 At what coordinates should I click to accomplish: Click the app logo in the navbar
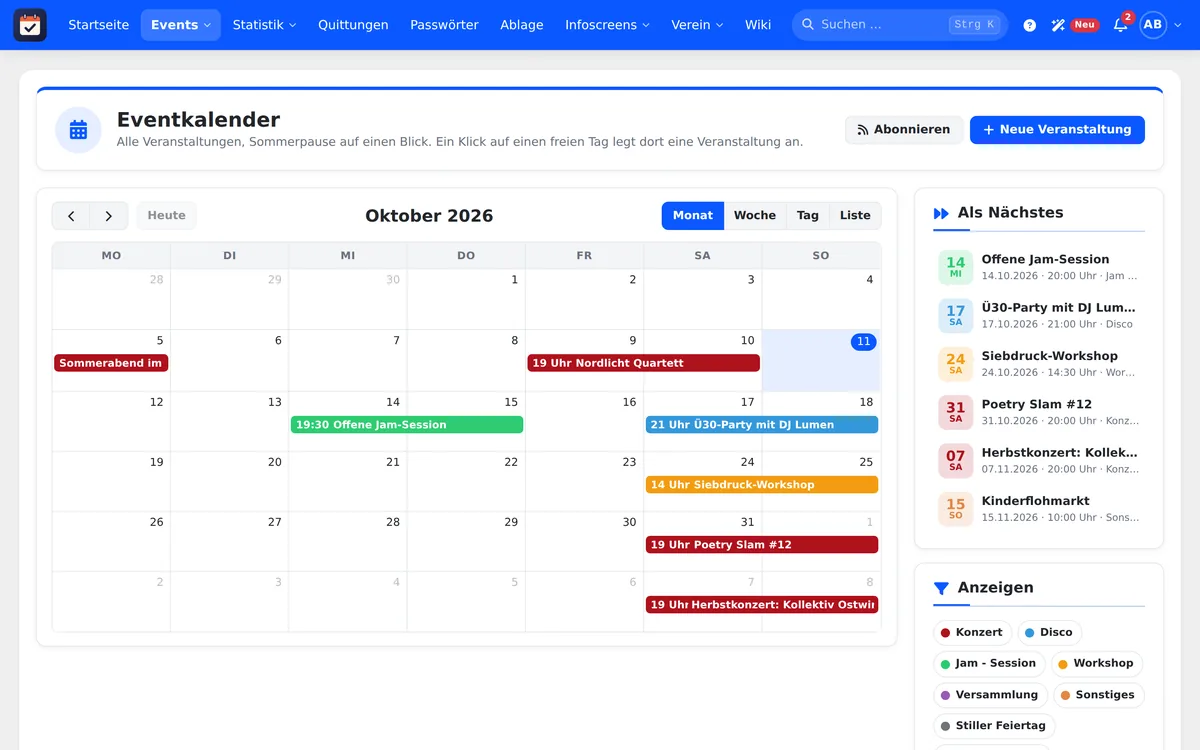coord(30,25)
